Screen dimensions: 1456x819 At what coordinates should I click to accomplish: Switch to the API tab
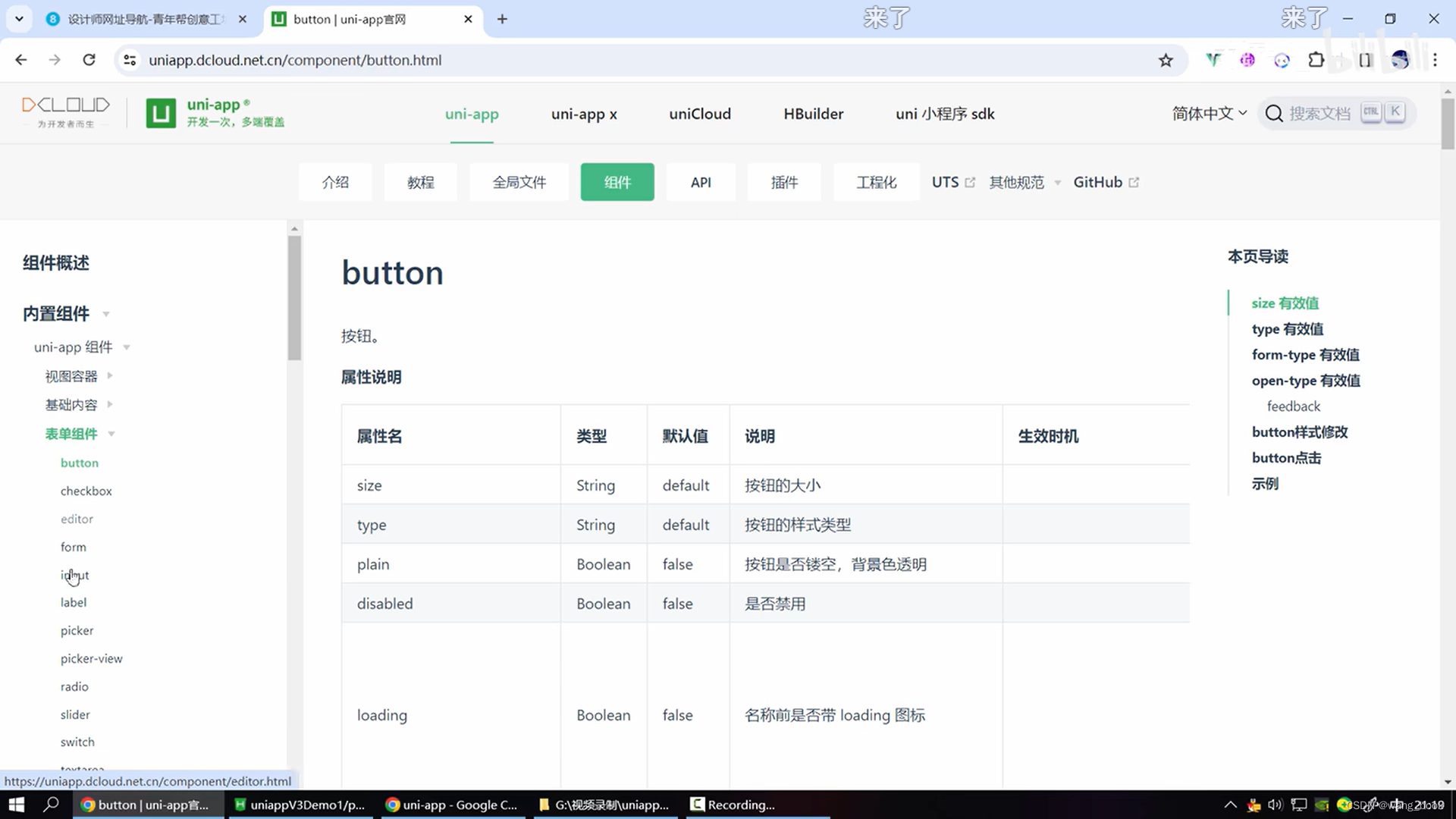click(701, 182)
